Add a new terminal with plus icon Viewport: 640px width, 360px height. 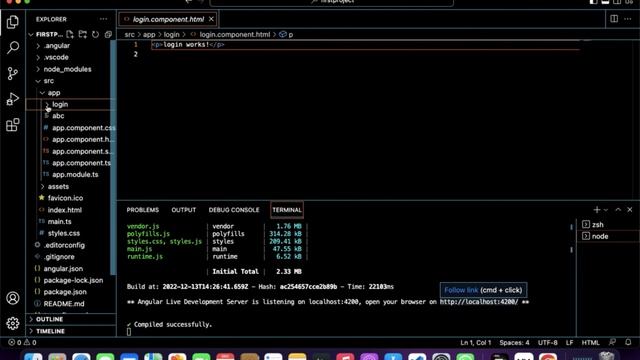pyautogui.click(x=597, y=210)
